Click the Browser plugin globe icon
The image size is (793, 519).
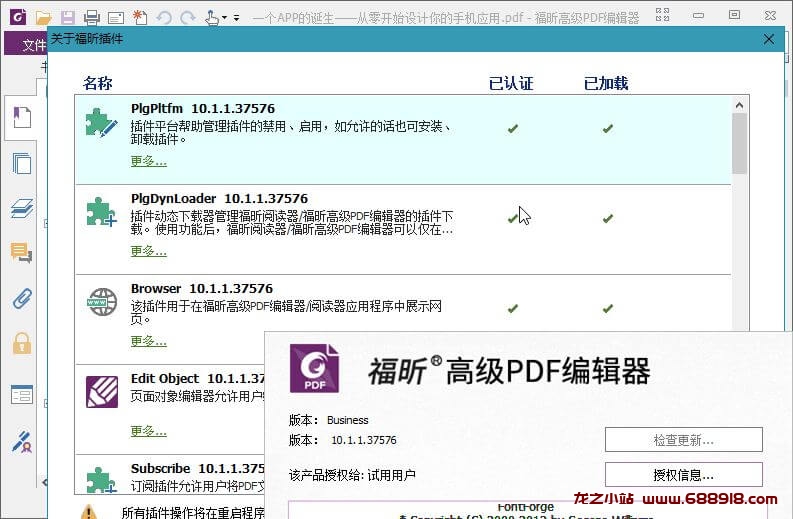pos(102,301)
